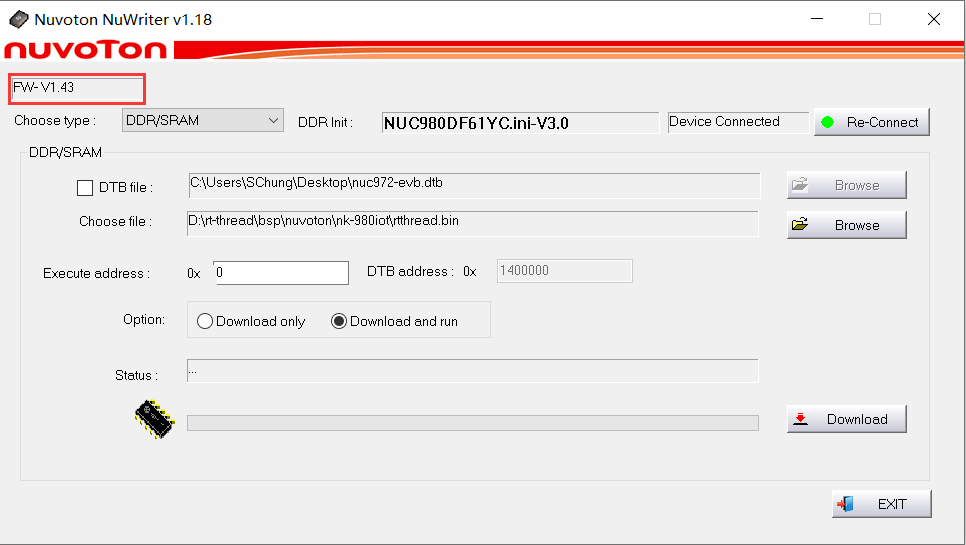Click the DDR/SRAM group label
The height and width of the screenshot is (545, 966).
point(65,153)
